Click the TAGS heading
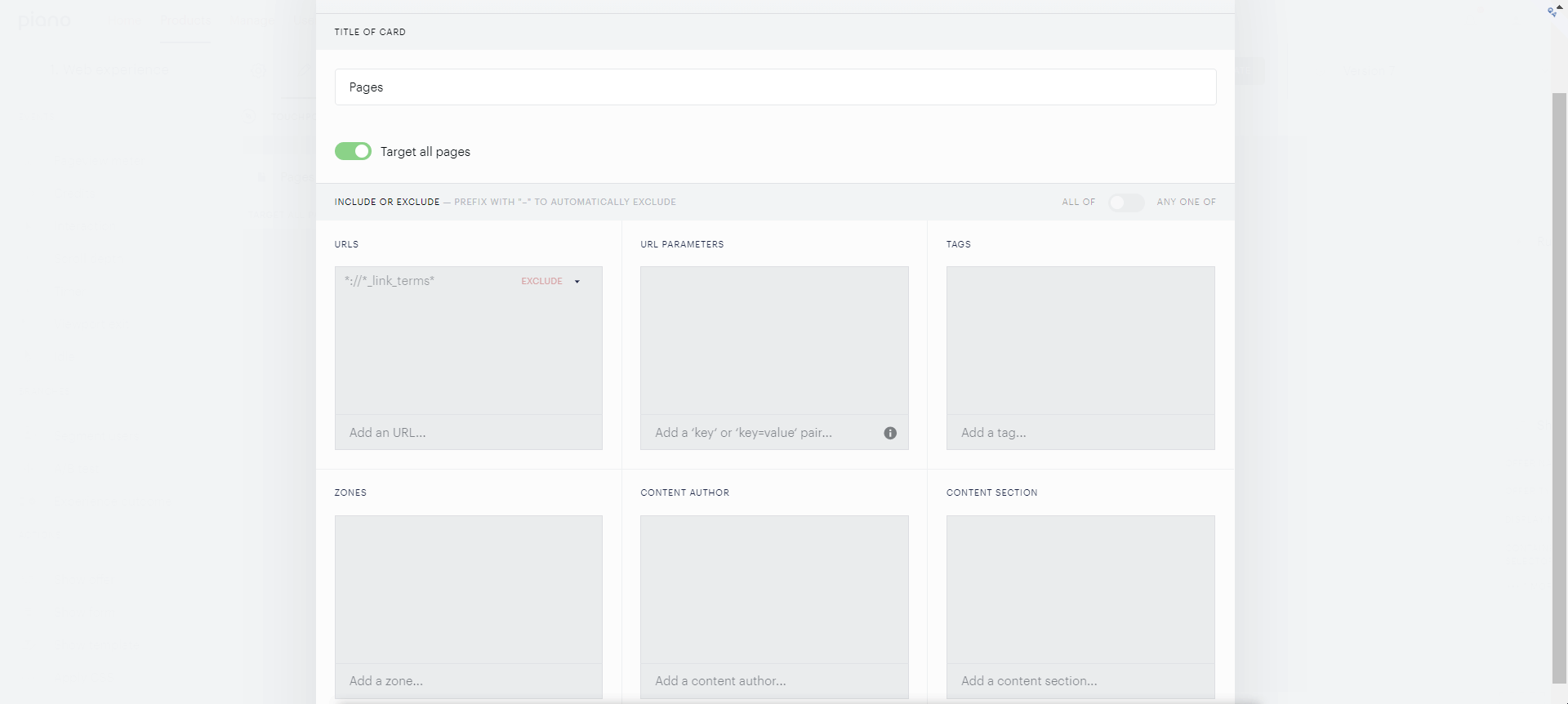 (x=958, y=245)
